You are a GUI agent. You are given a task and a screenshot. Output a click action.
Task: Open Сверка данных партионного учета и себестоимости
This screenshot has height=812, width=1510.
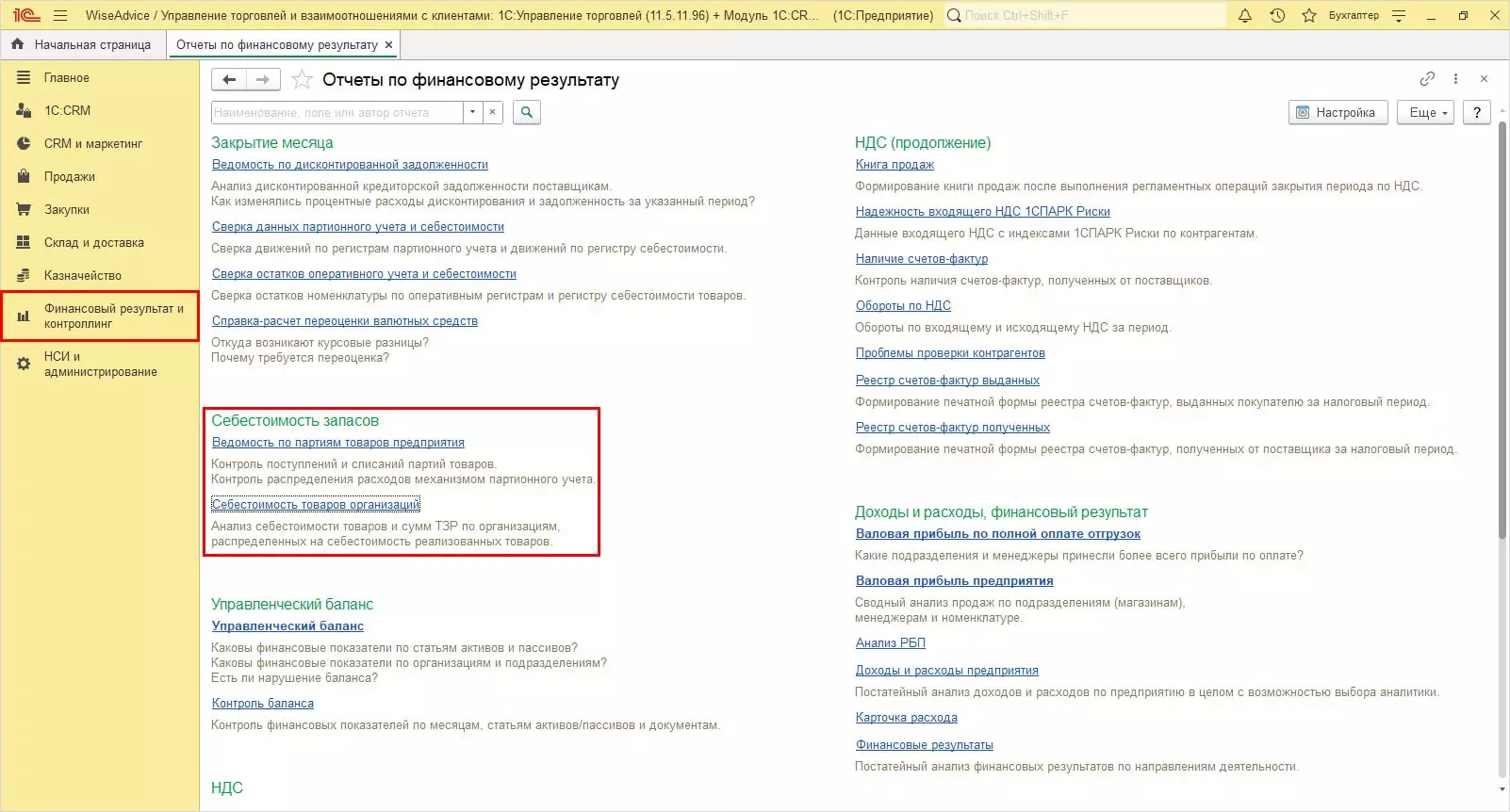coord(358,227)
